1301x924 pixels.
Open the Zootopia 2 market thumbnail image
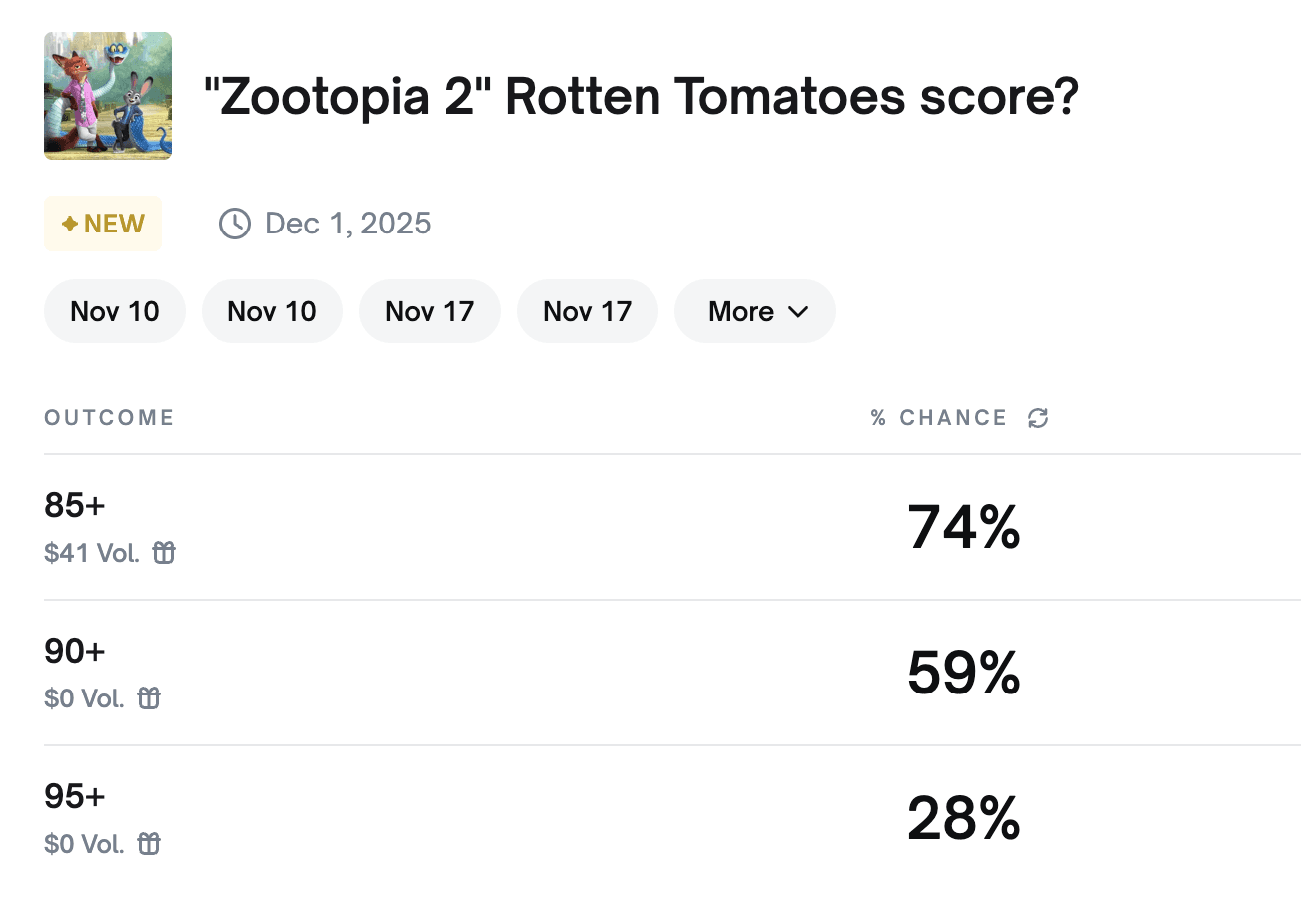click(x=108, y=96)
